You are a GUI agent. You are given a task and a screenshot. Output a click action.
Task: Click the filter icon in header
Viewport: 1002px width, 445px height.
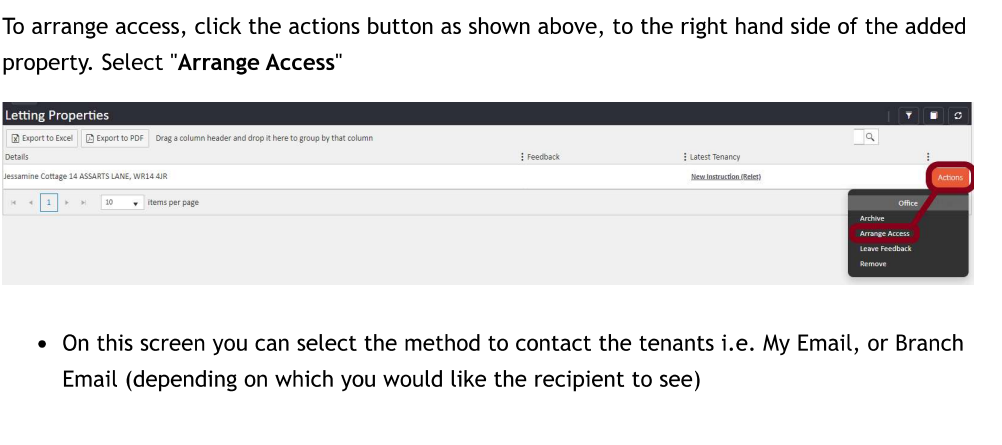(909, 115)
